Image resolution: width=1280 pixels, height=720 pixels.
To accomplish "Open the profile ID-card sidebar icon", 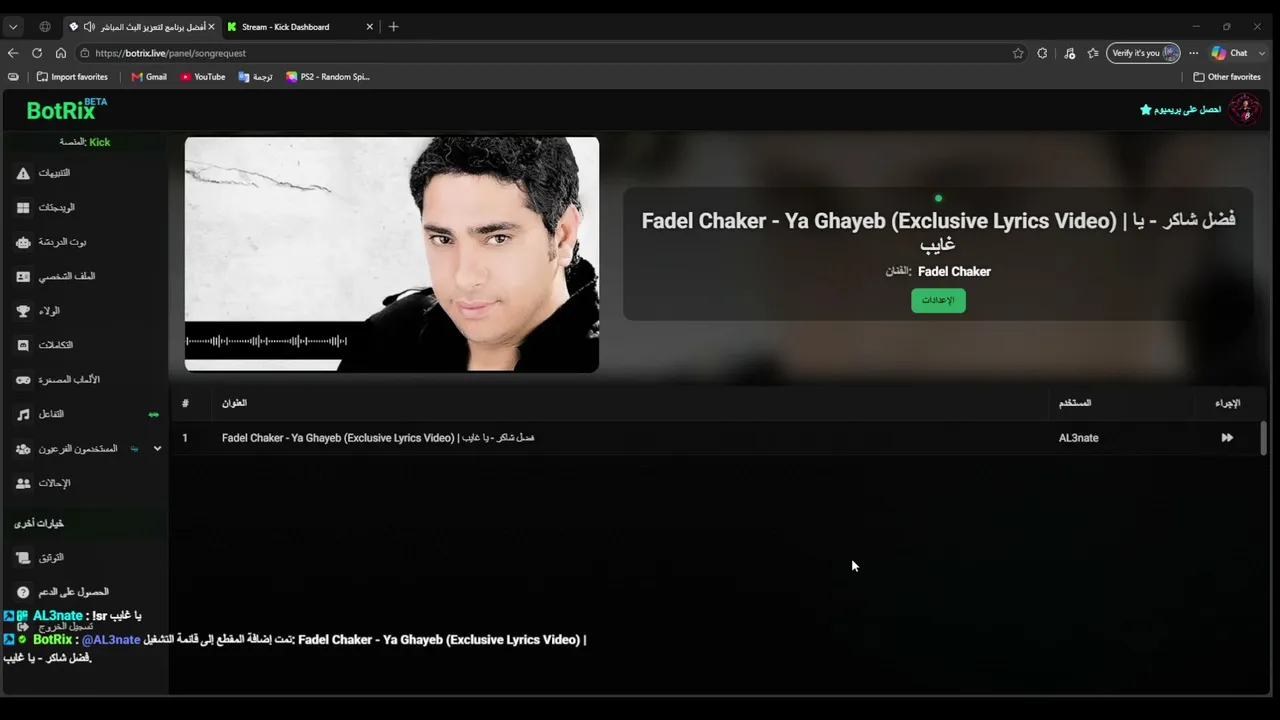I will coord(23,276).
